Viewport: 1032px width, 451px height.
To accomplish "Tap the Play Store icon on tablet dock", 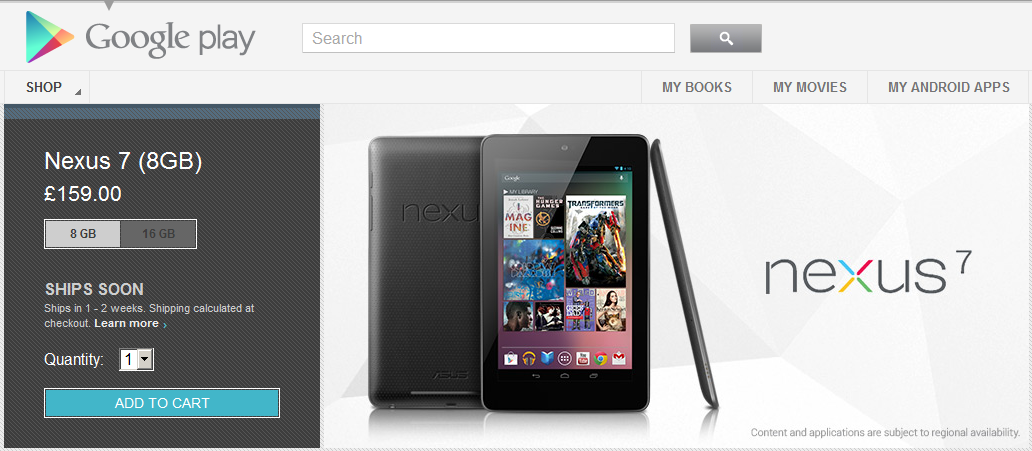I will click(511, 358).
